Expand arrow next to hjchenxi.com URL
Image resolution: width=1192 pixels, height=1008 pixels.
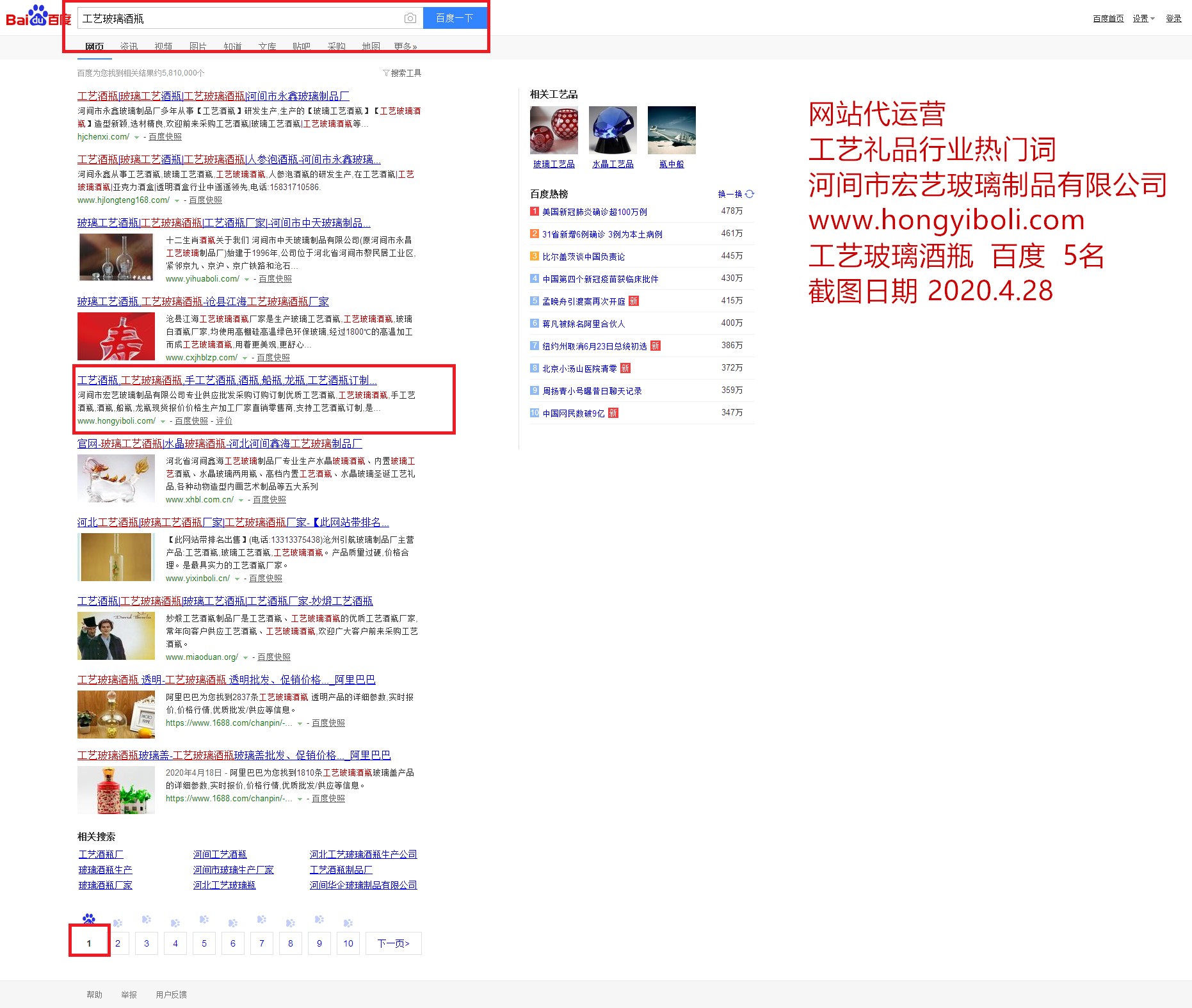click(x=136, y=137)
